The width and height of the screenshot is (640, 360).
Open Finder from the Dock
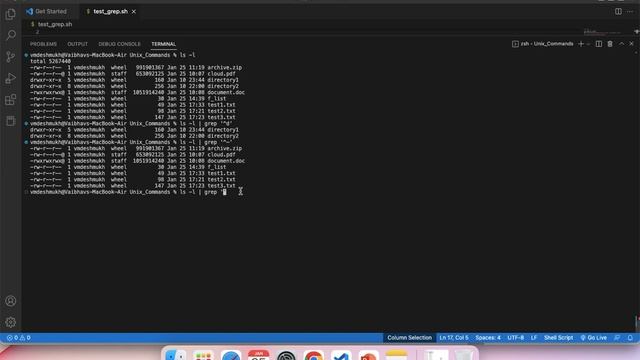click(x=176, y=355)
